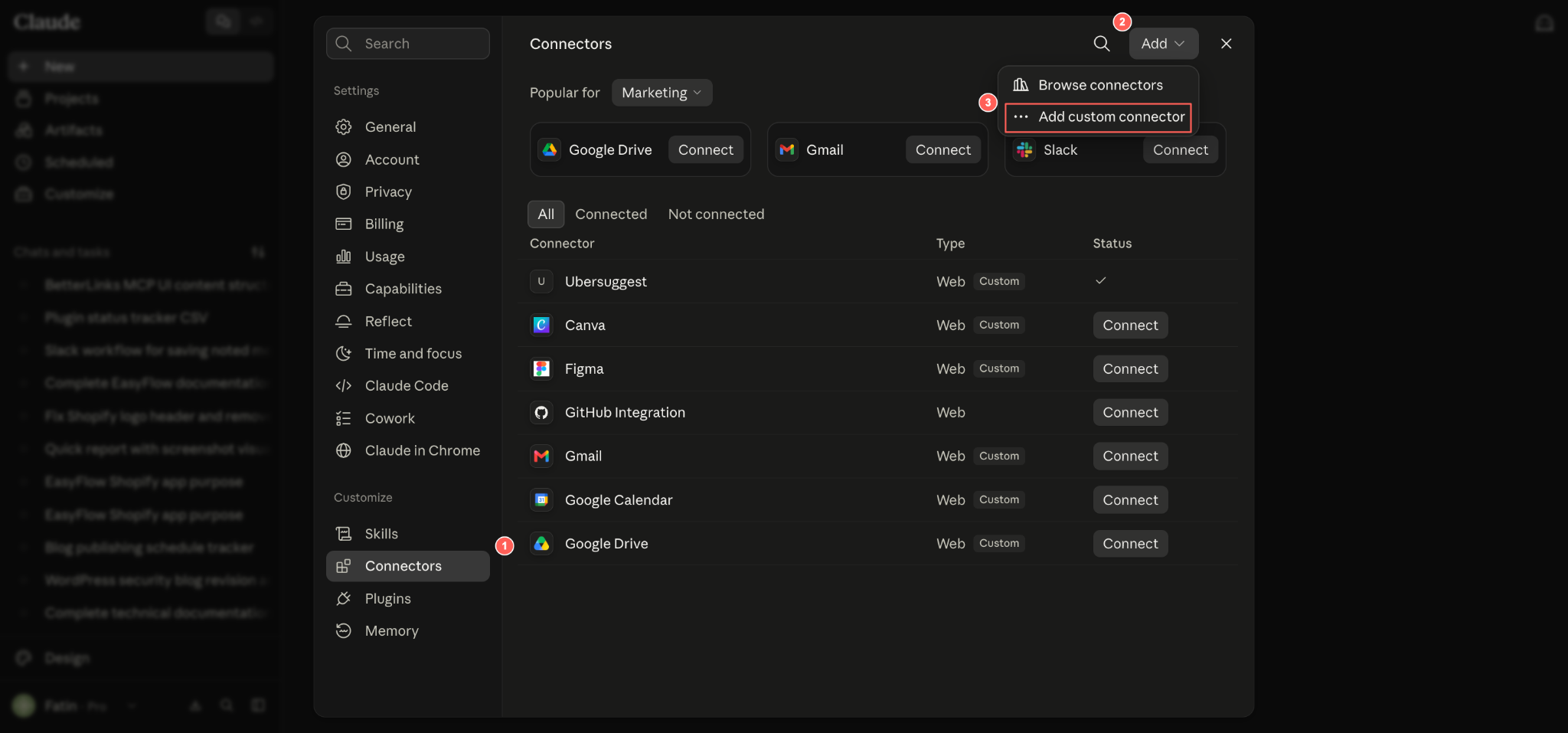Click the Status column header
Viewport: 1568px width, 733px height.
[1112, 244]
